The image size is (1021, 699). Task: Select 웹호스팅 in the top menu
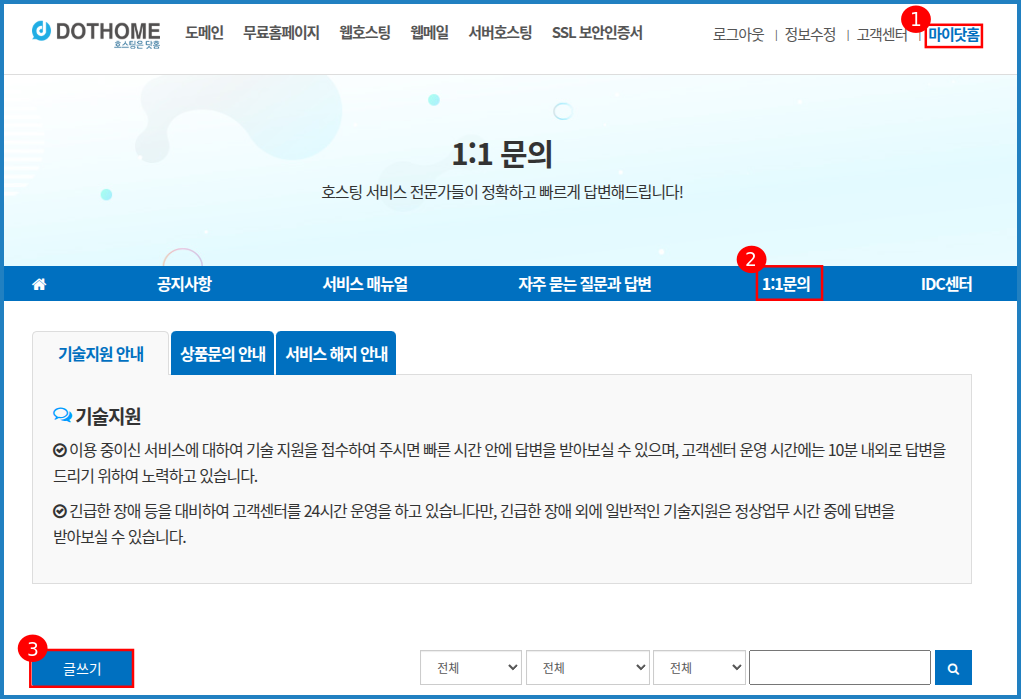[x=366, y=33]
